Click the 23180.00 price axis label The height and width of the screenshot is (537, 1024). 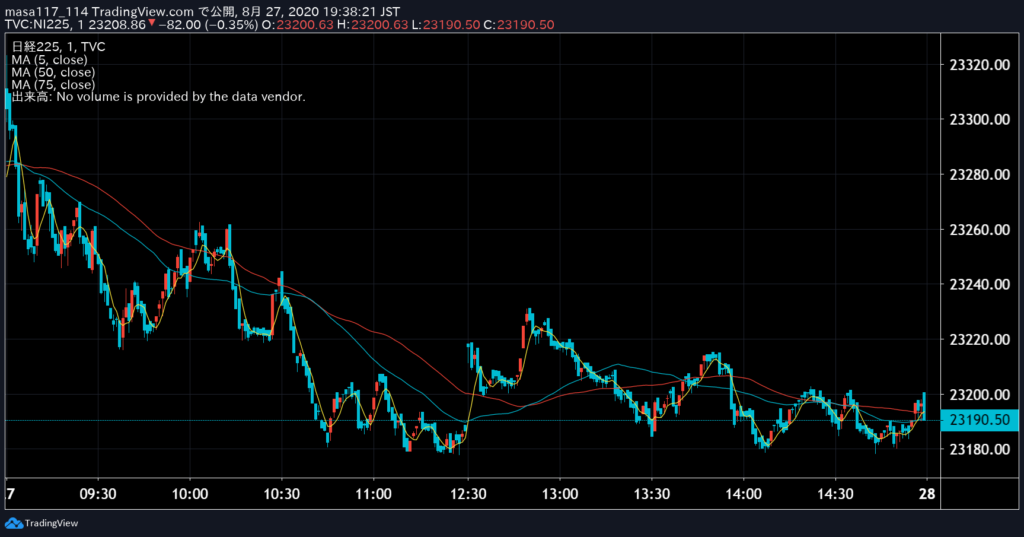tap(980, 449)
